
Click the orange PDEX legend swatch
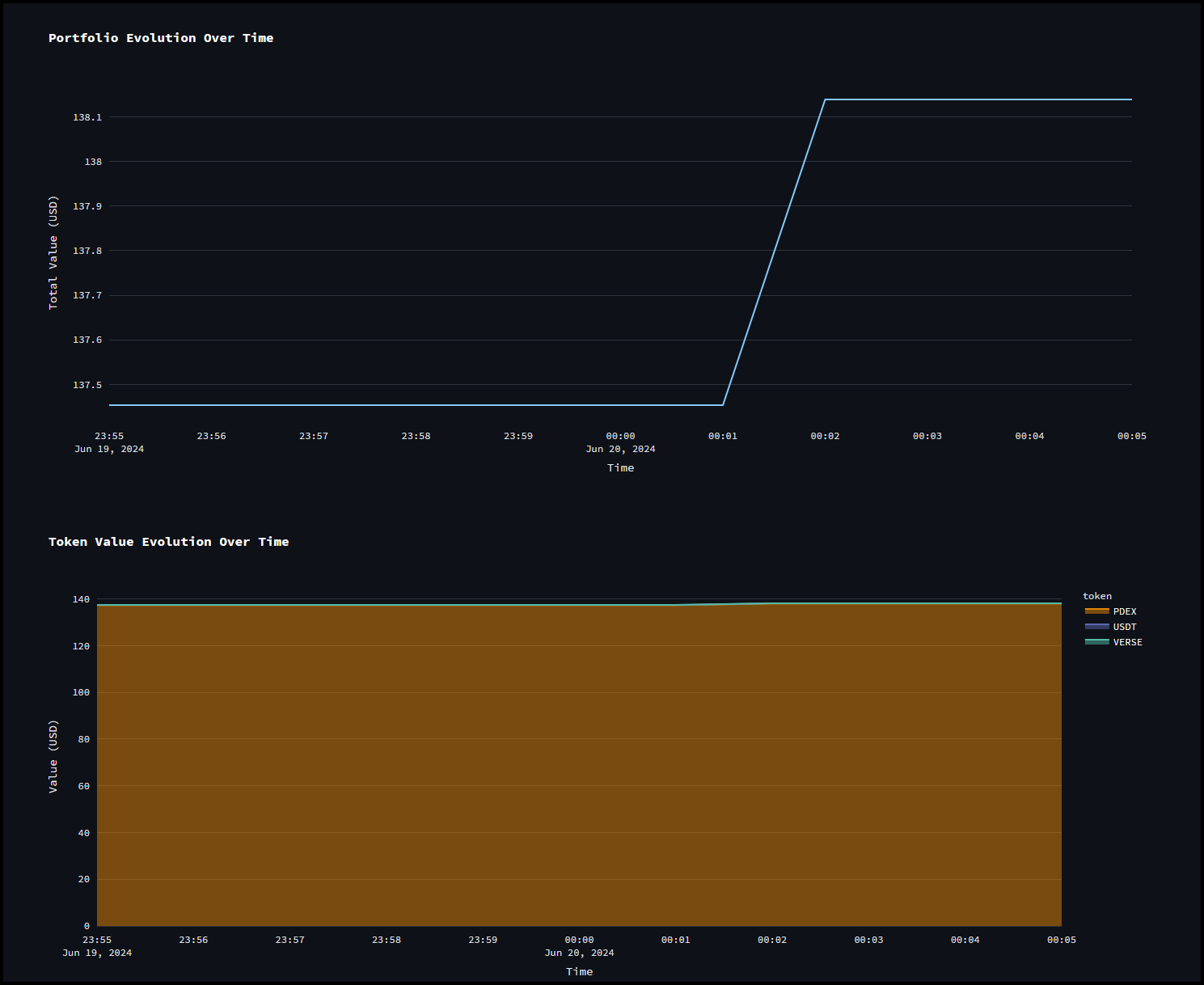pos(1096,611)
